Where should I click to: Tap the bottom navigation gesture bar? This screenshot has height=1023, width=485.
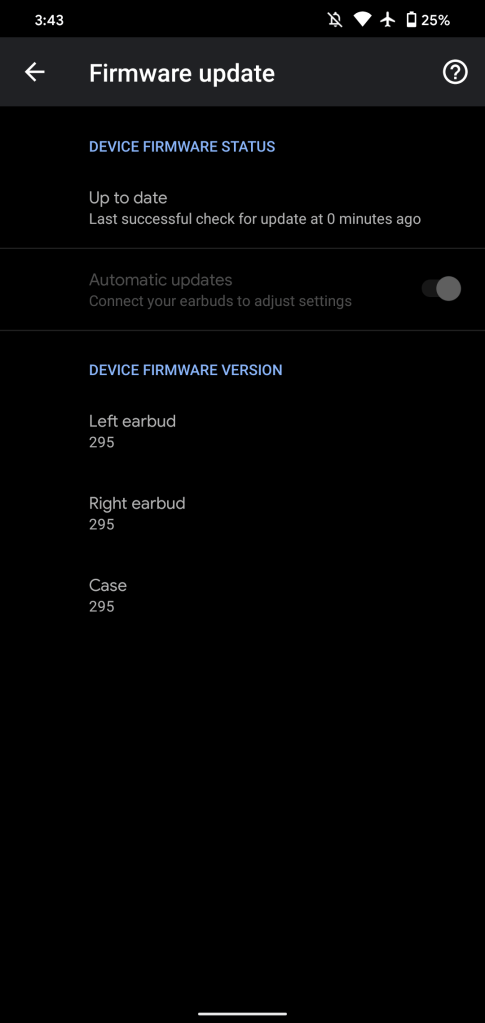[242, 1013]
